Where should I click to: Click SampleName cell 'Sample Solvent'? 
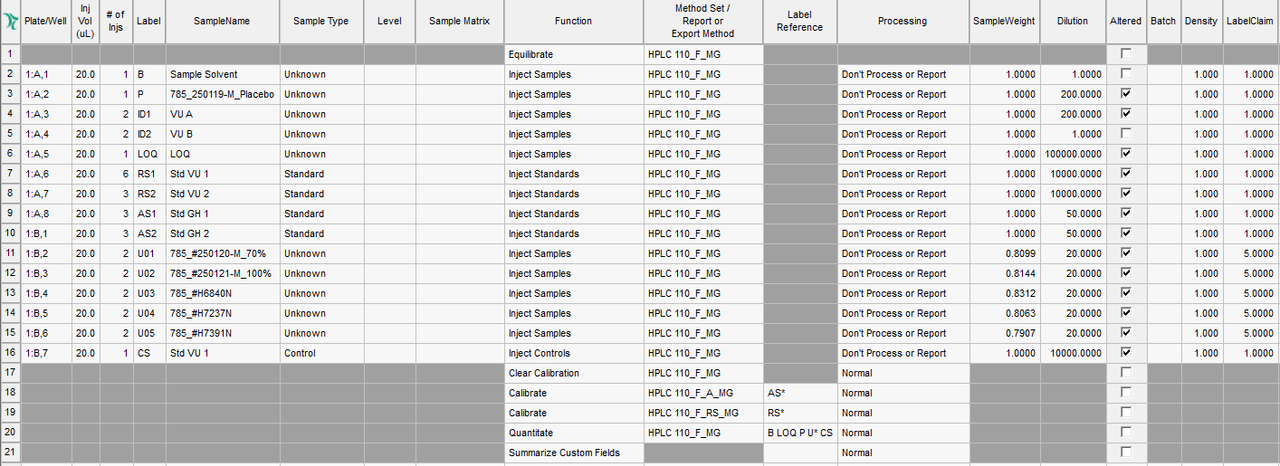[223, 74]
